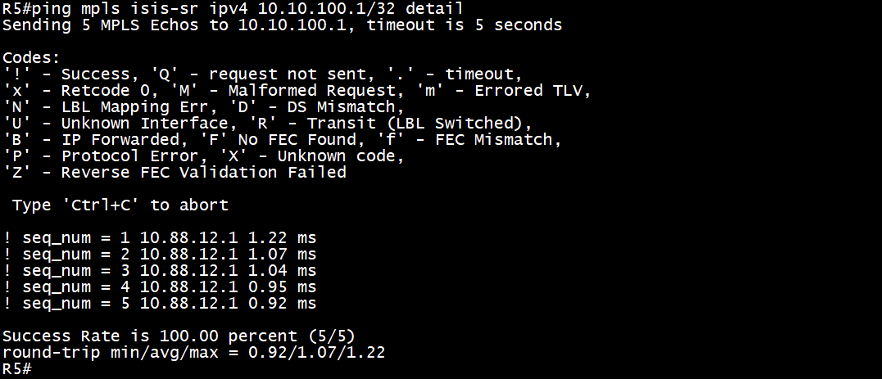Click the 'Z' Reverse FEC Validation Failed line
The image size is (882, 384).
174,172
